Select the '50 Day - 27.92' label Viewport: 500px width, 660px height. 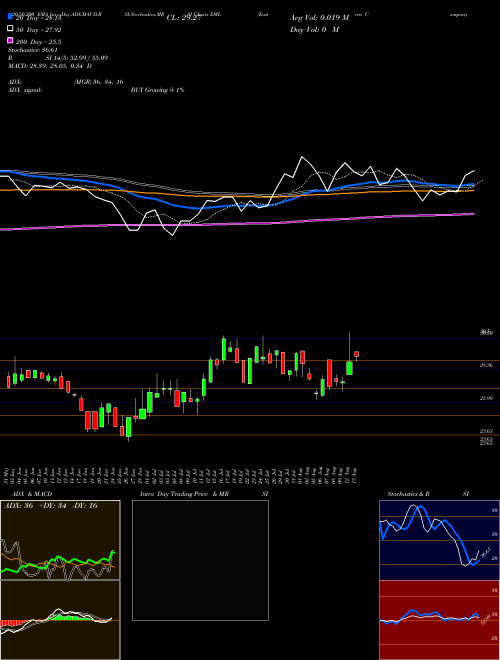[39, 30]
